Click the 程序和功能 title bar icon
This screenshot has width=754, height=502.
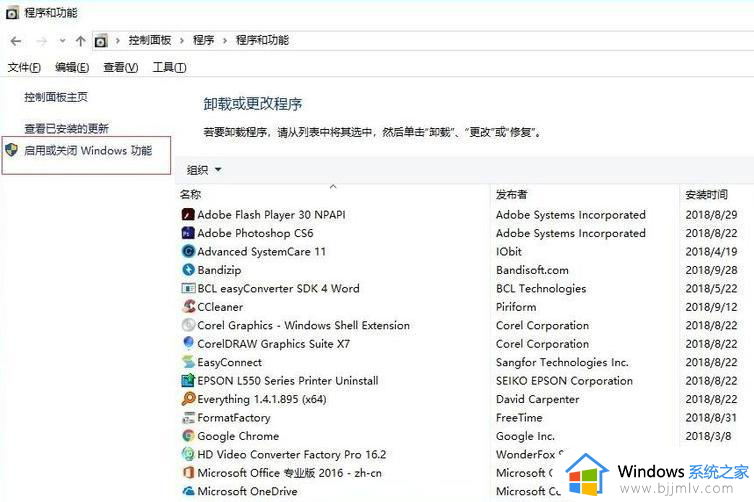[x=12, y=13]
